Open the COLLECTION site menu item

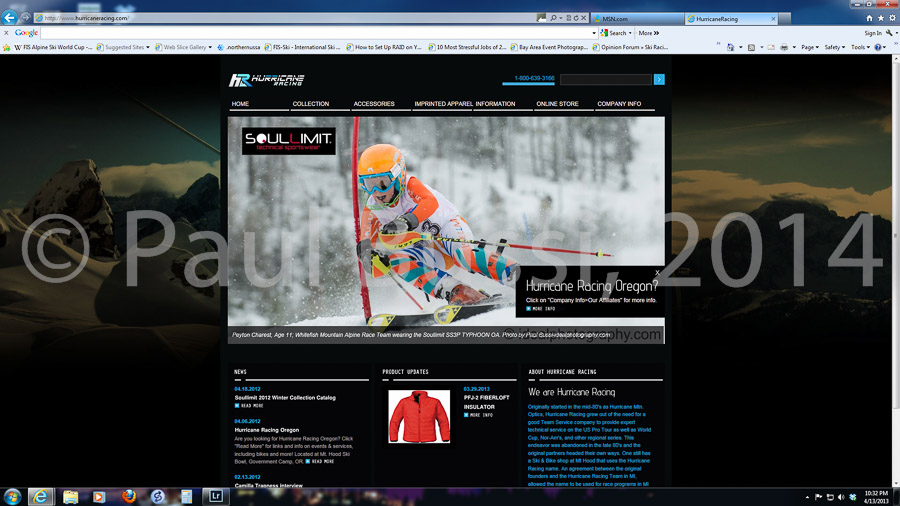pyautogui.click(x=311, y=104)
